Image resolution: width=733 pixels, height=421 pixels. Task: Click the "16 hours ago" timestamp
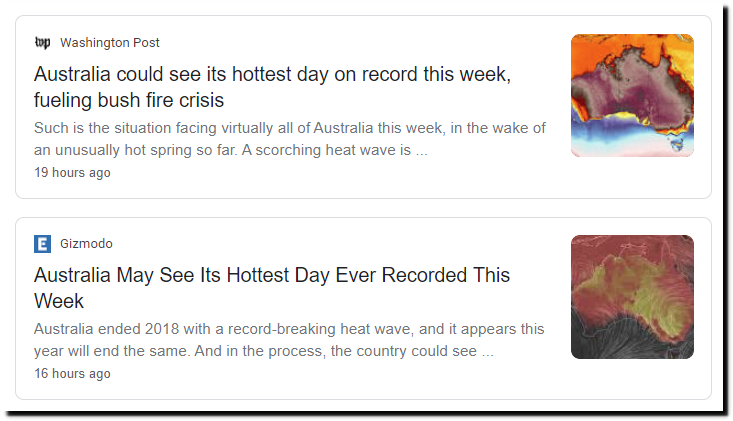[72, 373]
